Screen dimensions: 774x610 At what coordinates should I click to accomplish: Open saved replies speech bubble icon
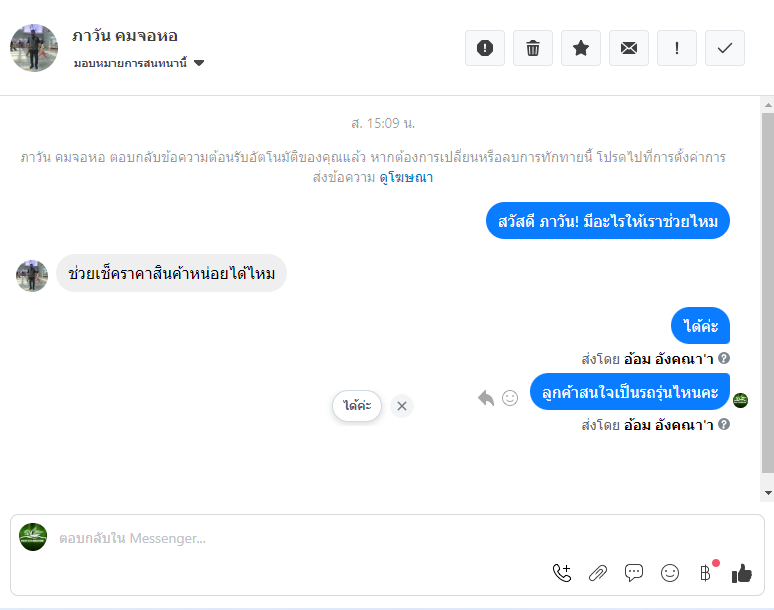tap(634, 573)
